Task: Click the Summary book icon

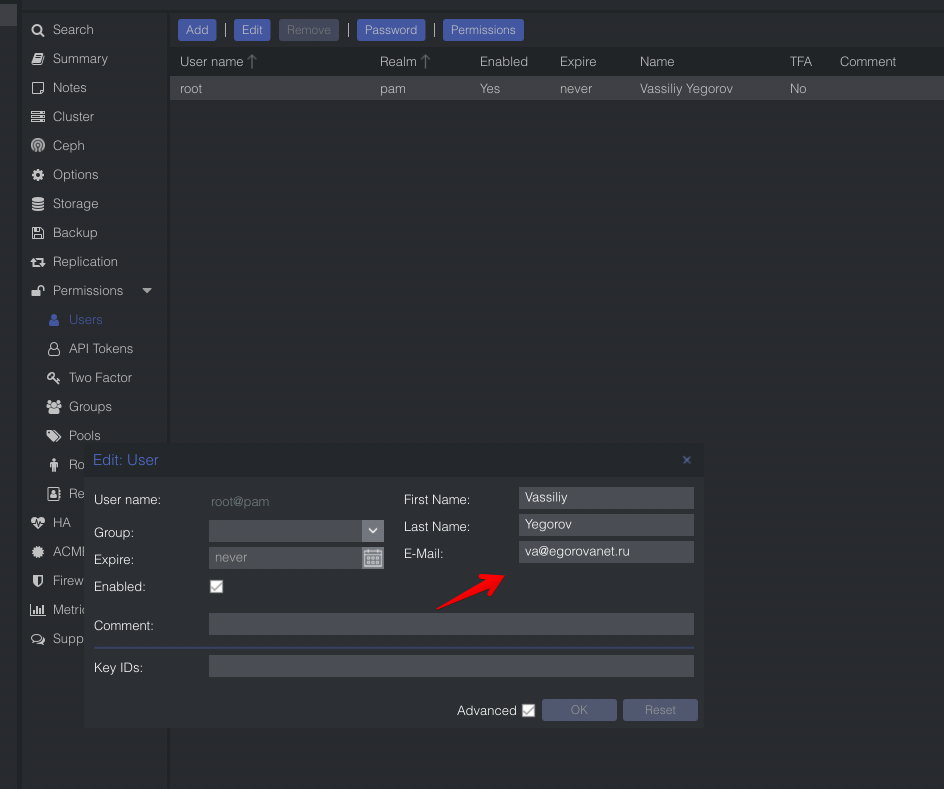Action: (x=38, y=59)
